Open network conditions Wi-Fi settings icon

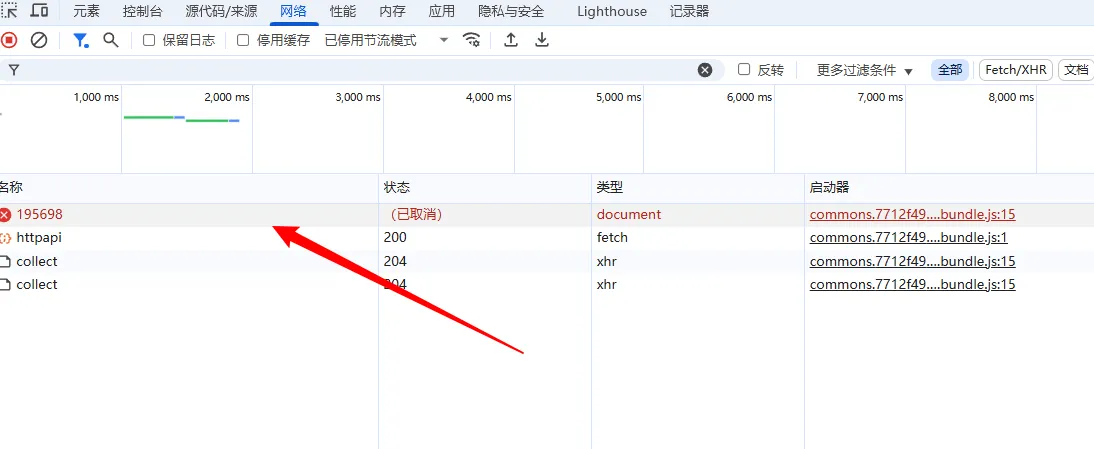471,40
